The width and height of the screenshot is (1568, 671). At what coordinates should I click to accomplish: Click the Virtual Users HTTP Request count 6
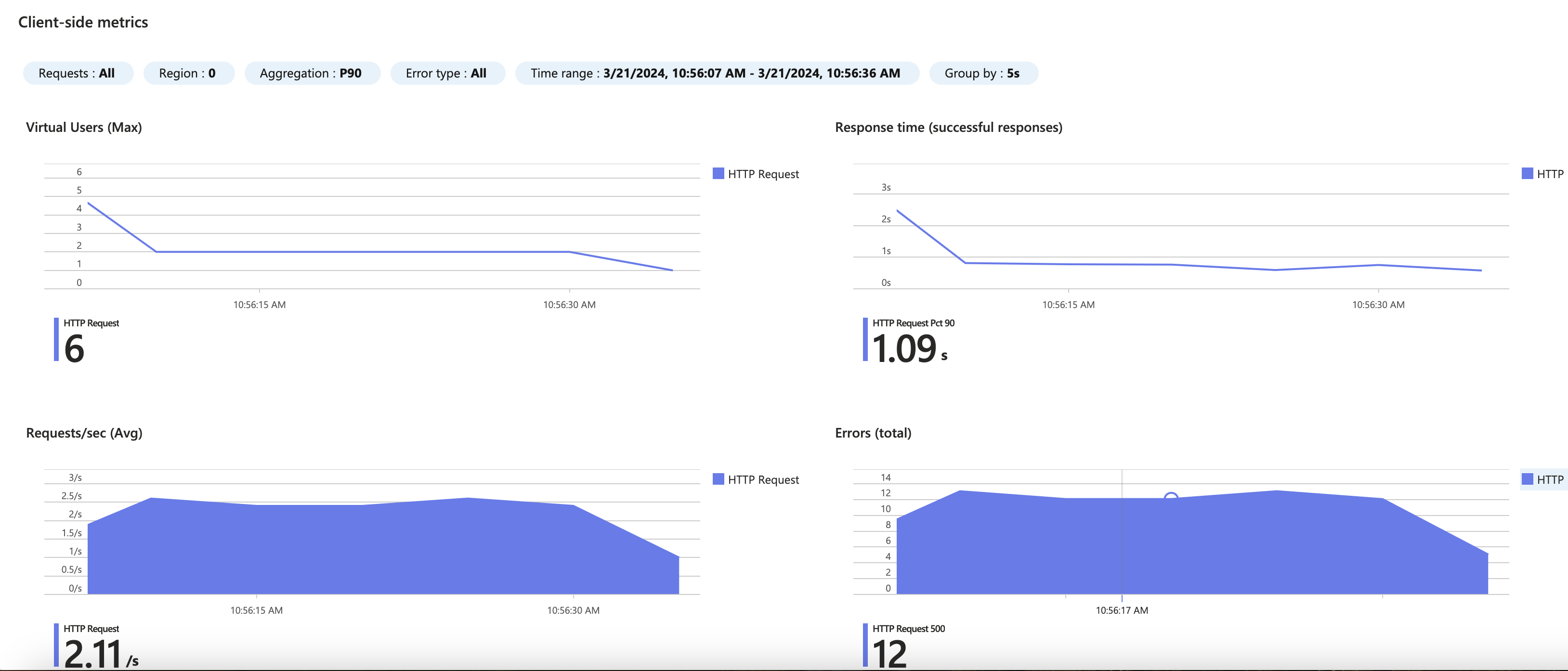click(x=74, y=348)
